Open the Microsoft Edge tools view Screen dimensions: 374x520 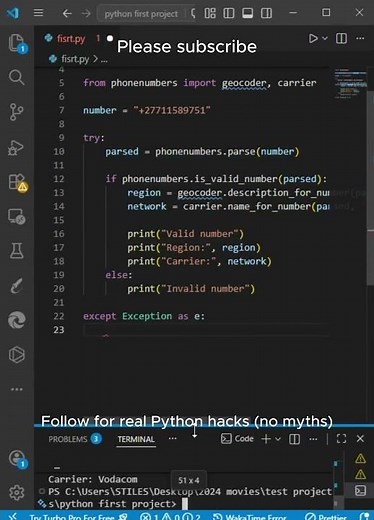tap(17, 320)
